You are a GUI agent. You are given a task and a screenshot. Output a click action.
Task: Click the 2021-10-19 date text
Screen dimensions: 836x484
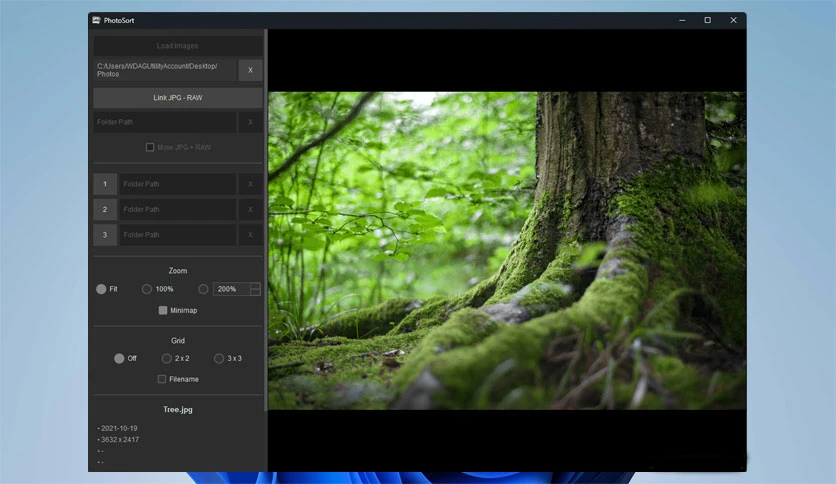(119, 428)
